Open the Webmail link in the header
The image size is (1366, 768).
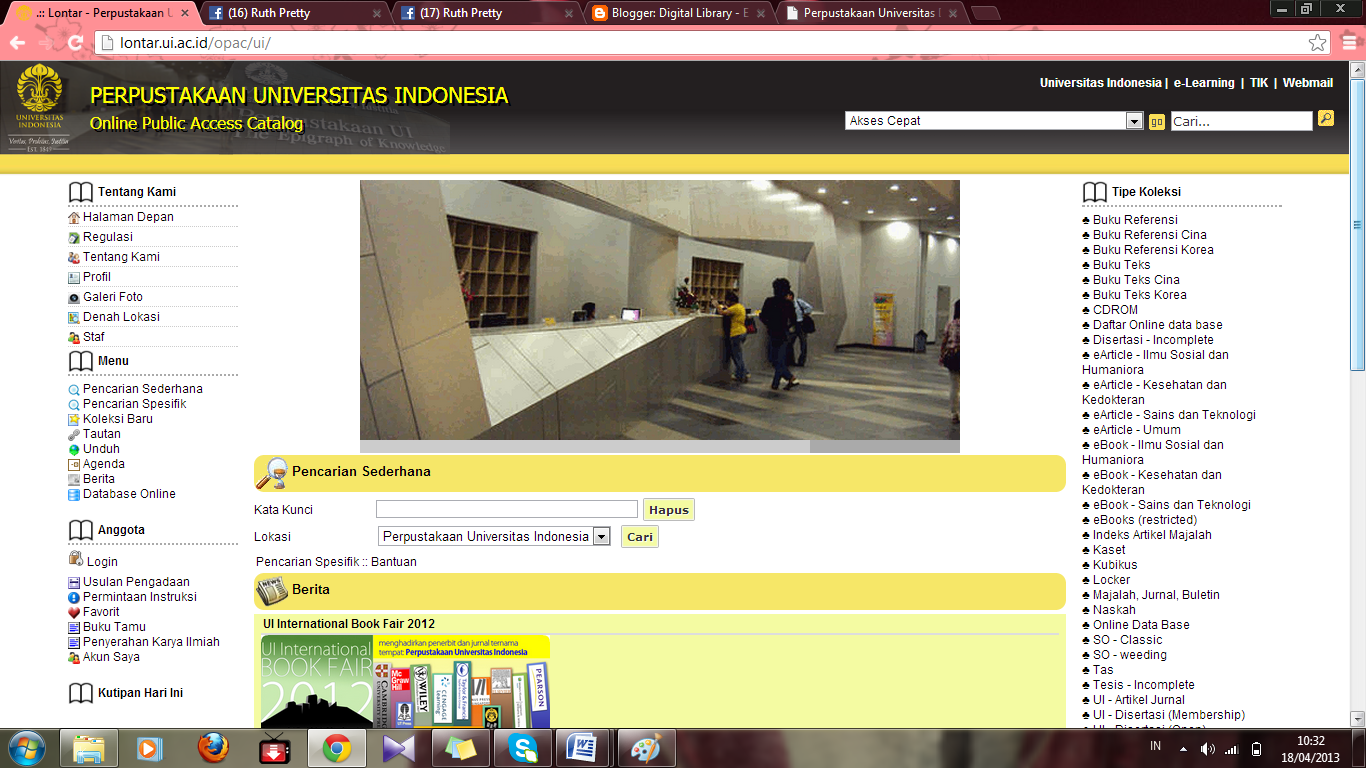(x=1307, y=83)
